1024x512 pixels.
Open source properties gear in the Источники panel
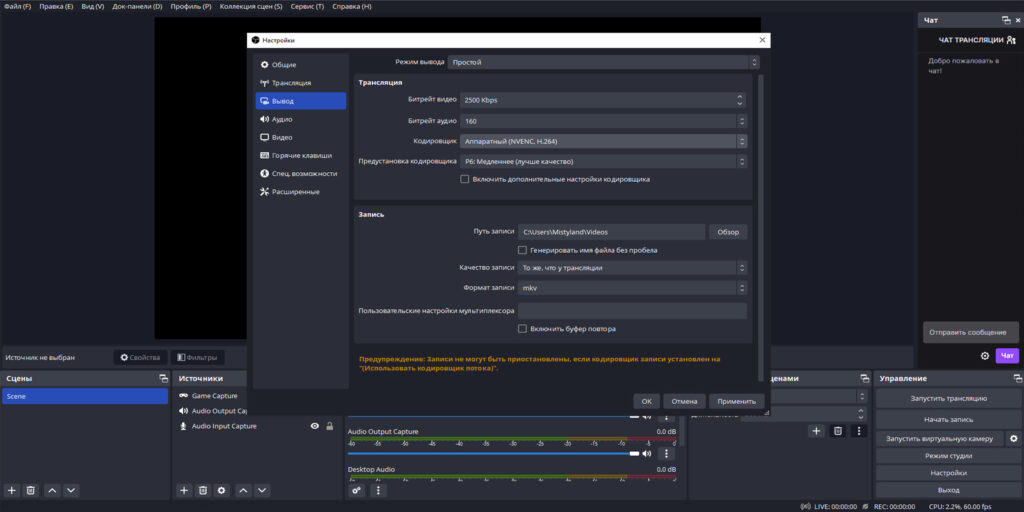point(222,490)
